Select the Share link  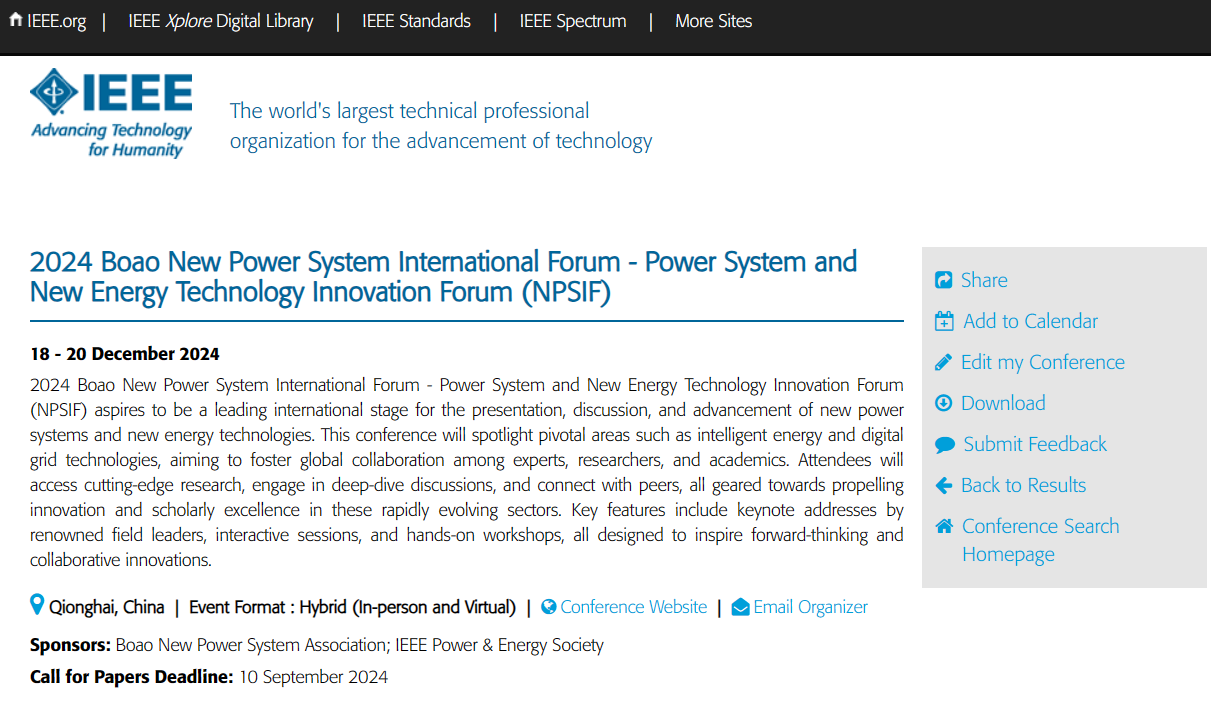pyautogui.click(x=984, y=280)
